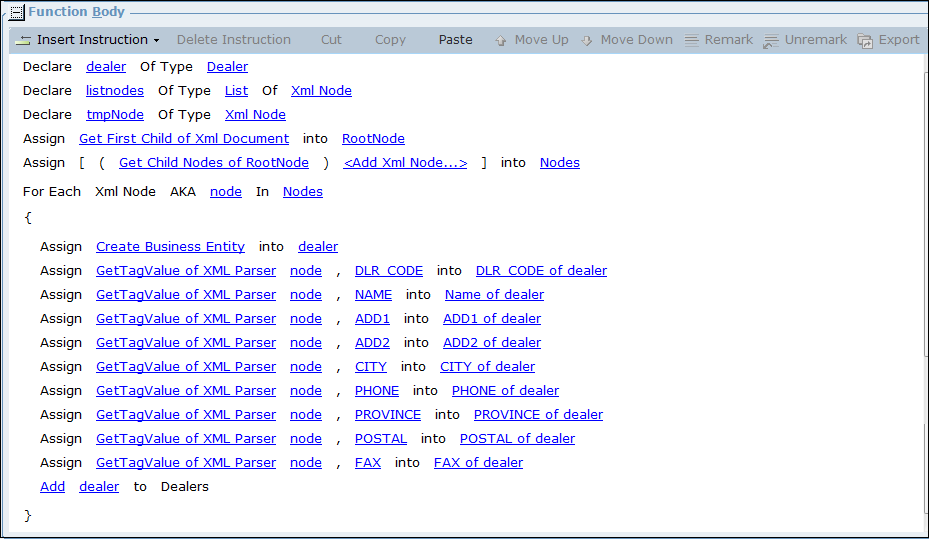Open the Dealer type link
Screen dimensions: 929x539
point(227,67)
